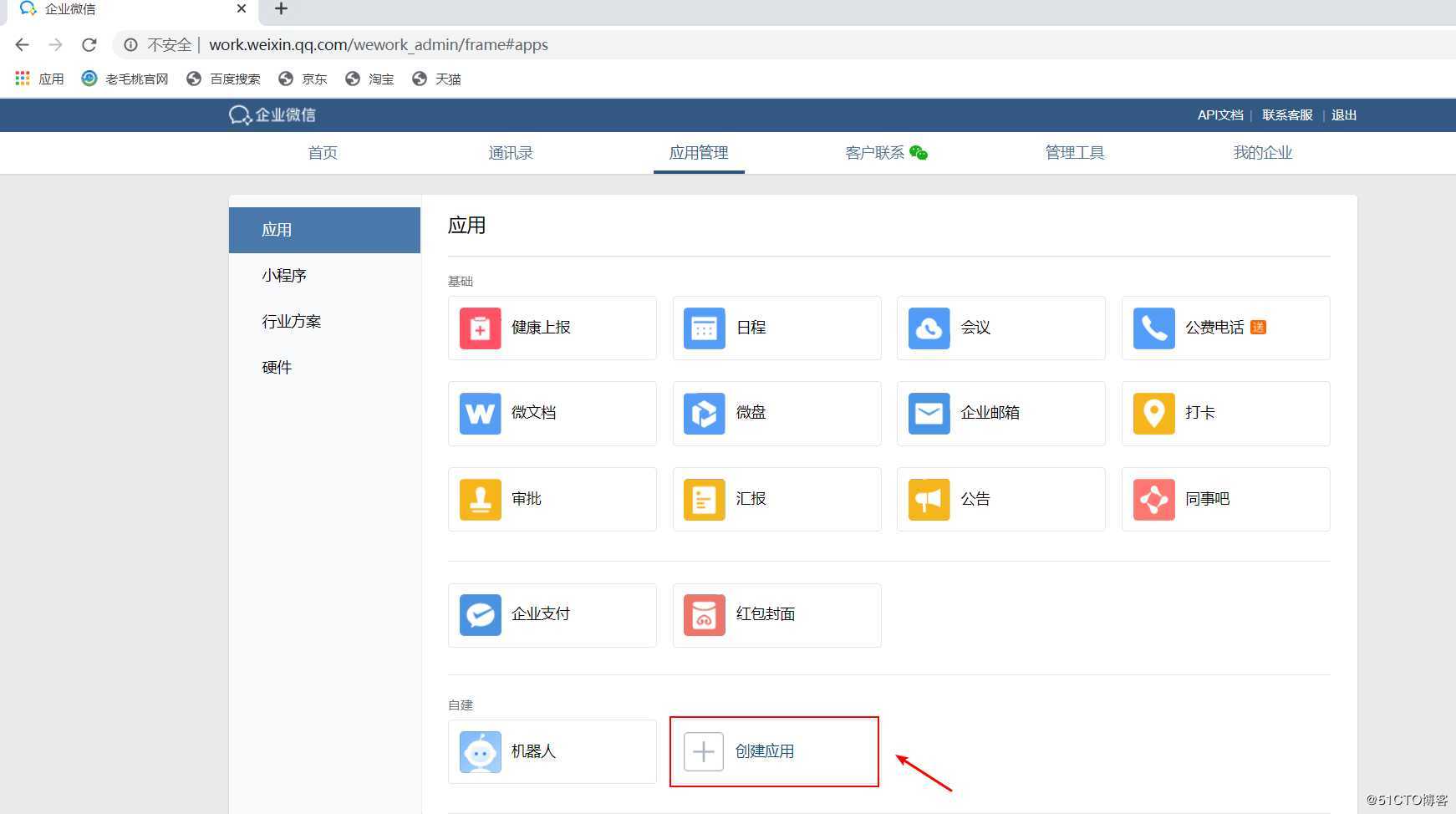Click the WeChat icon beside 客户联系
Image resolution: width=1456 pixels, height=814 pixels.
pyautogui.click(x=919, y=152)
